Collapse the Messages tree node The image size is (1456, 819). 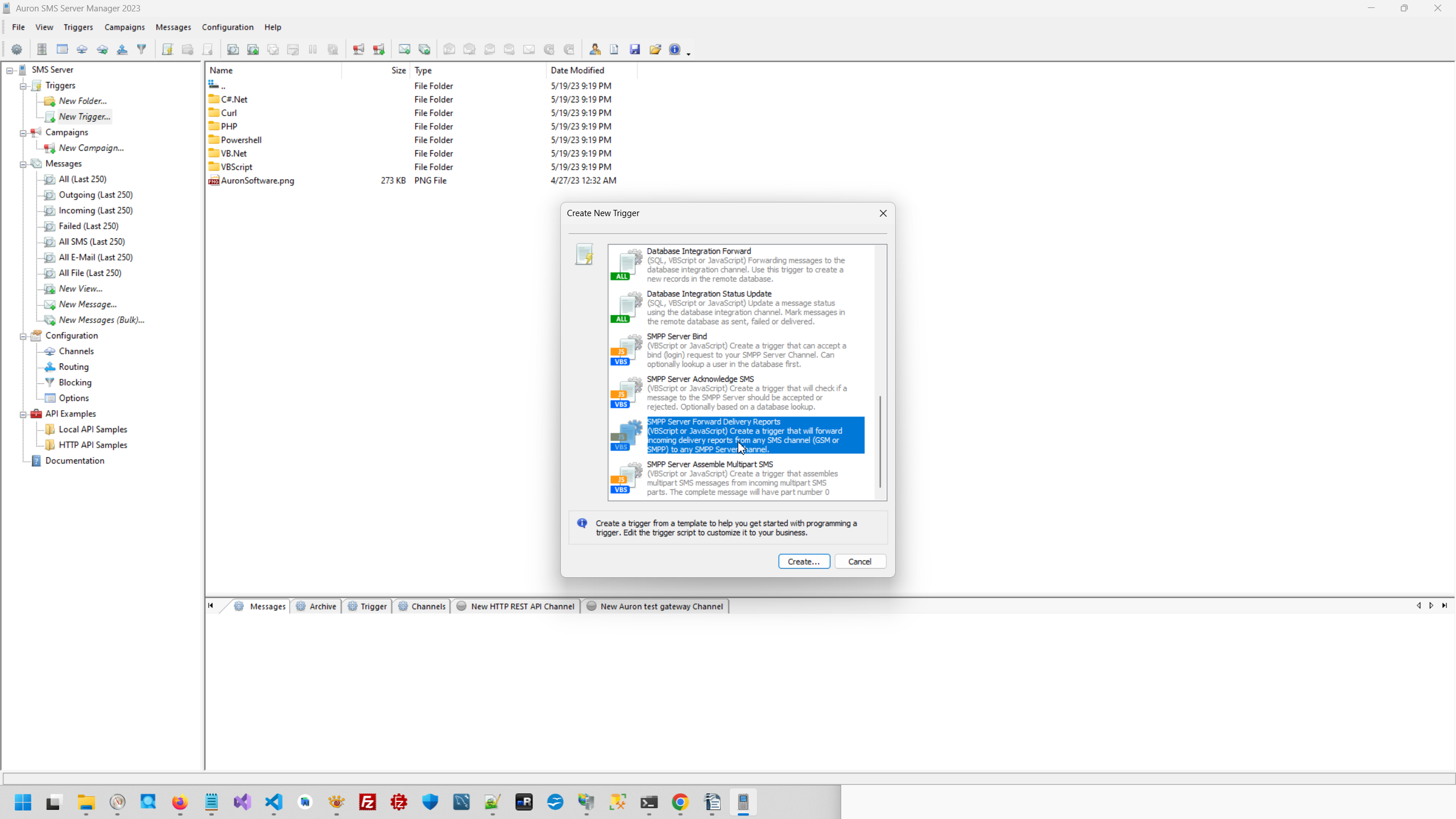click(23, 164)
